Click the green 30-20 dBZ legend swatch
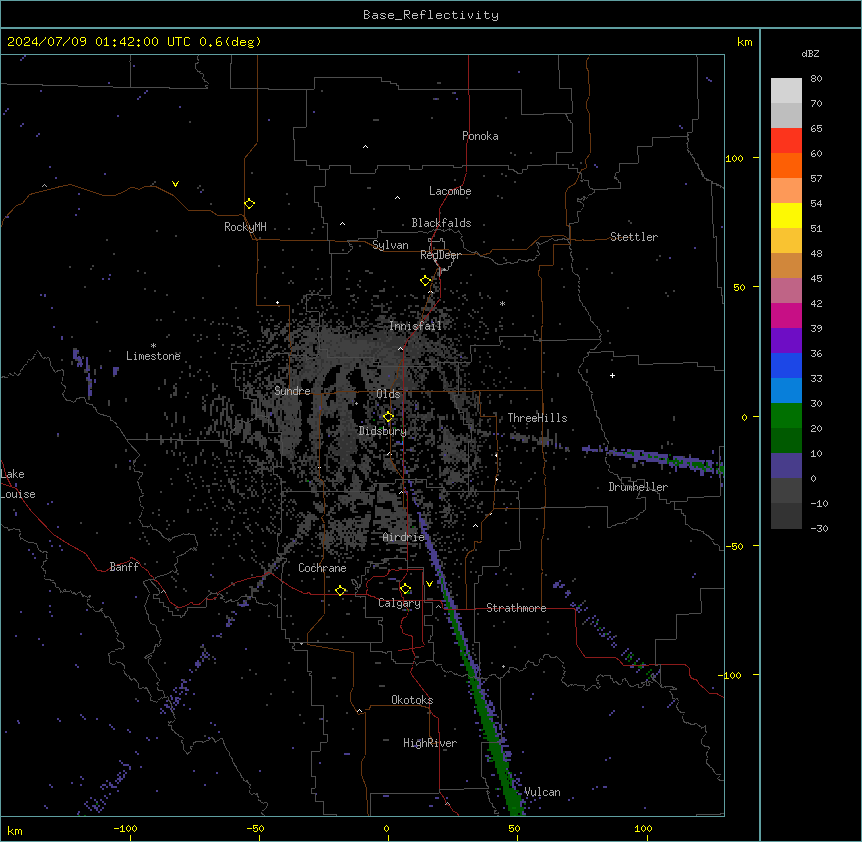This screenshot has width=862, height=842. [x=786, y=416]
